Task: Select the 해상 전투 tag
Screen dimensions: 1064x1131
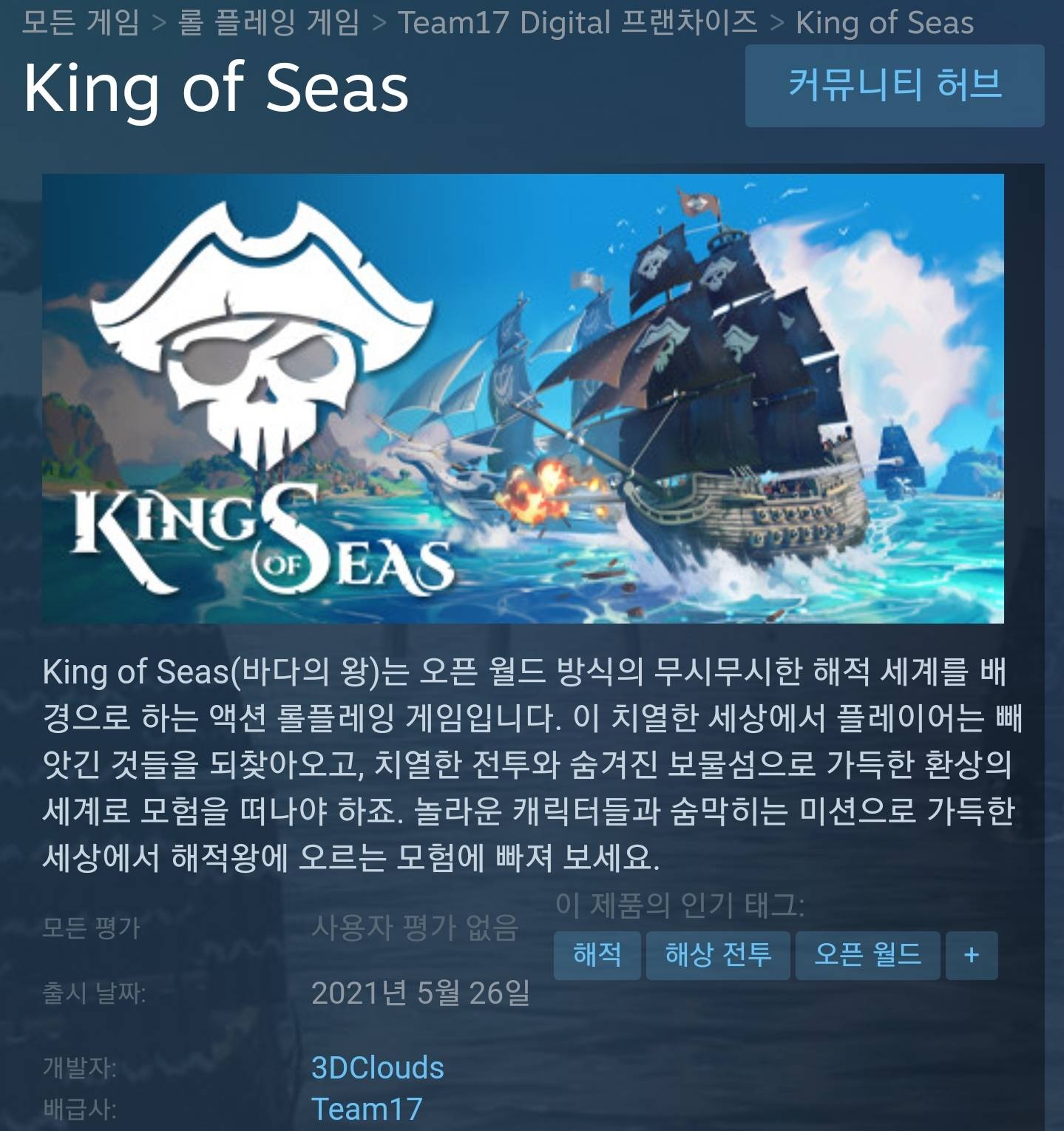Action: point(718,956)
